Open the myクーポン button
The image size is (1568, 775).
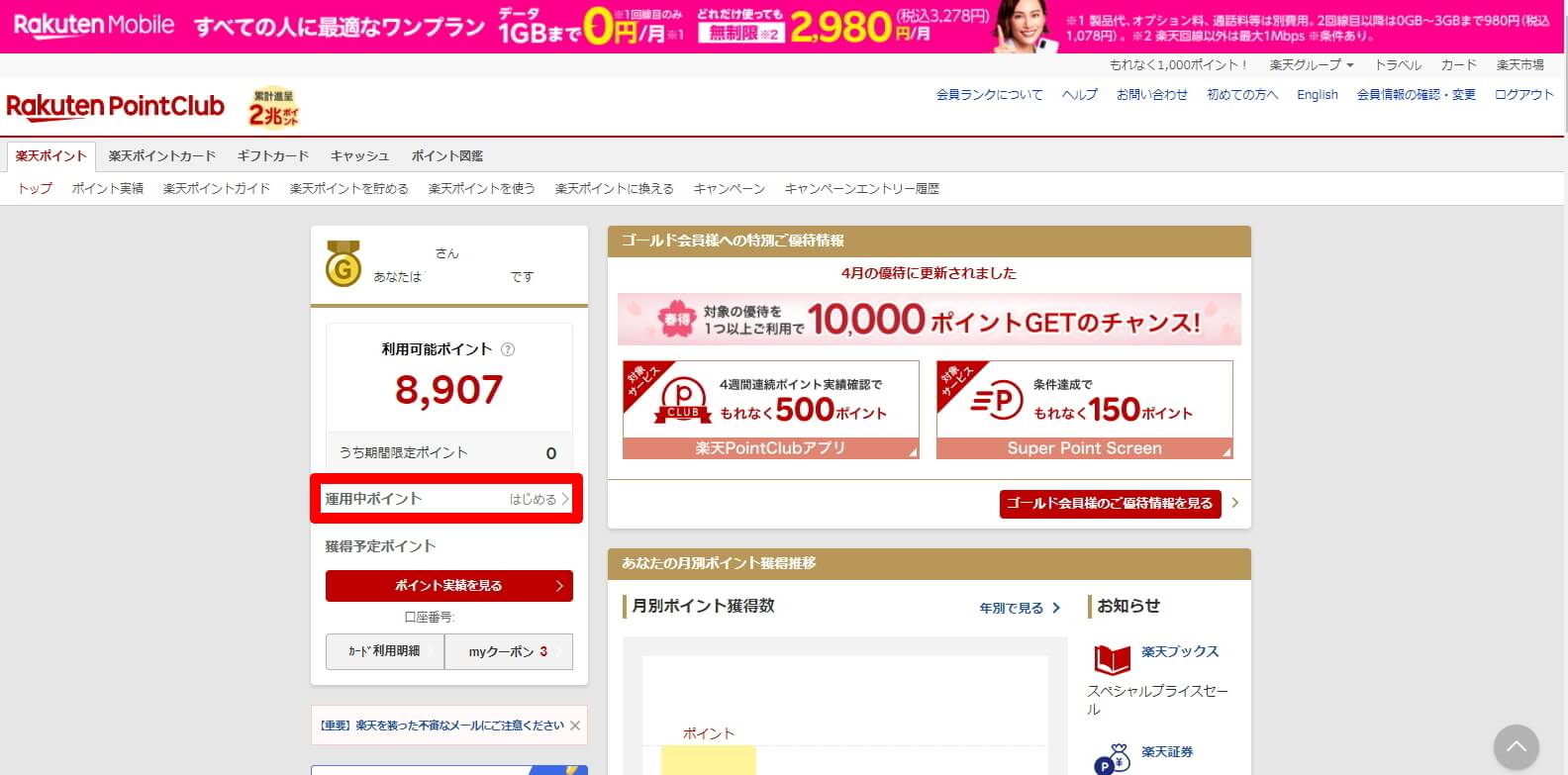[508, 651]
